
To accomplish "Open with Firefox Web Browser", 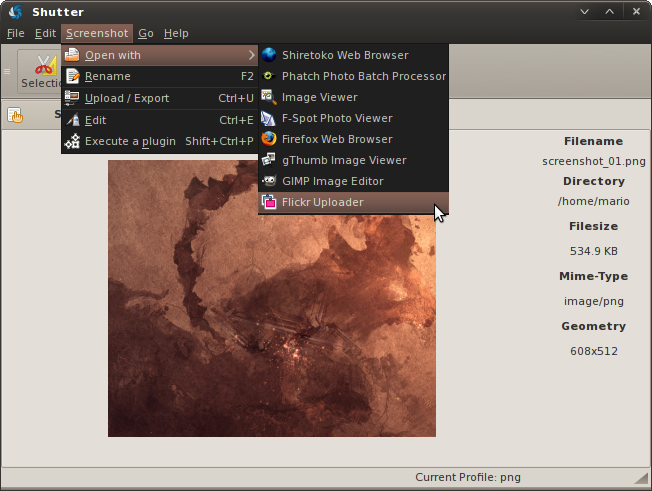I will [x=336, y=139].
